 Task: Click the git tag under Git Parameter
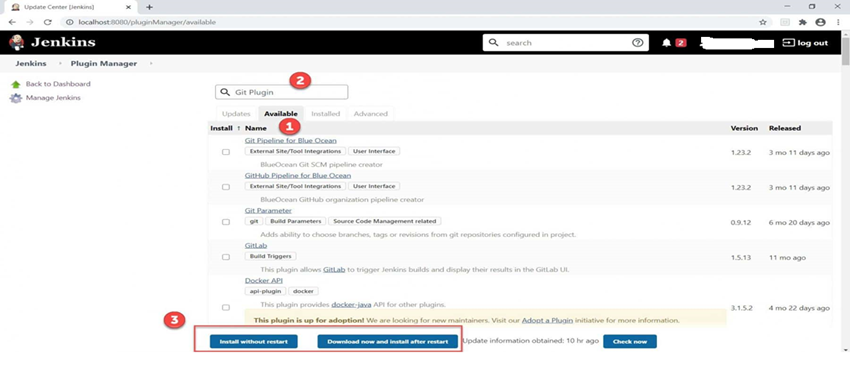[254, 221]
